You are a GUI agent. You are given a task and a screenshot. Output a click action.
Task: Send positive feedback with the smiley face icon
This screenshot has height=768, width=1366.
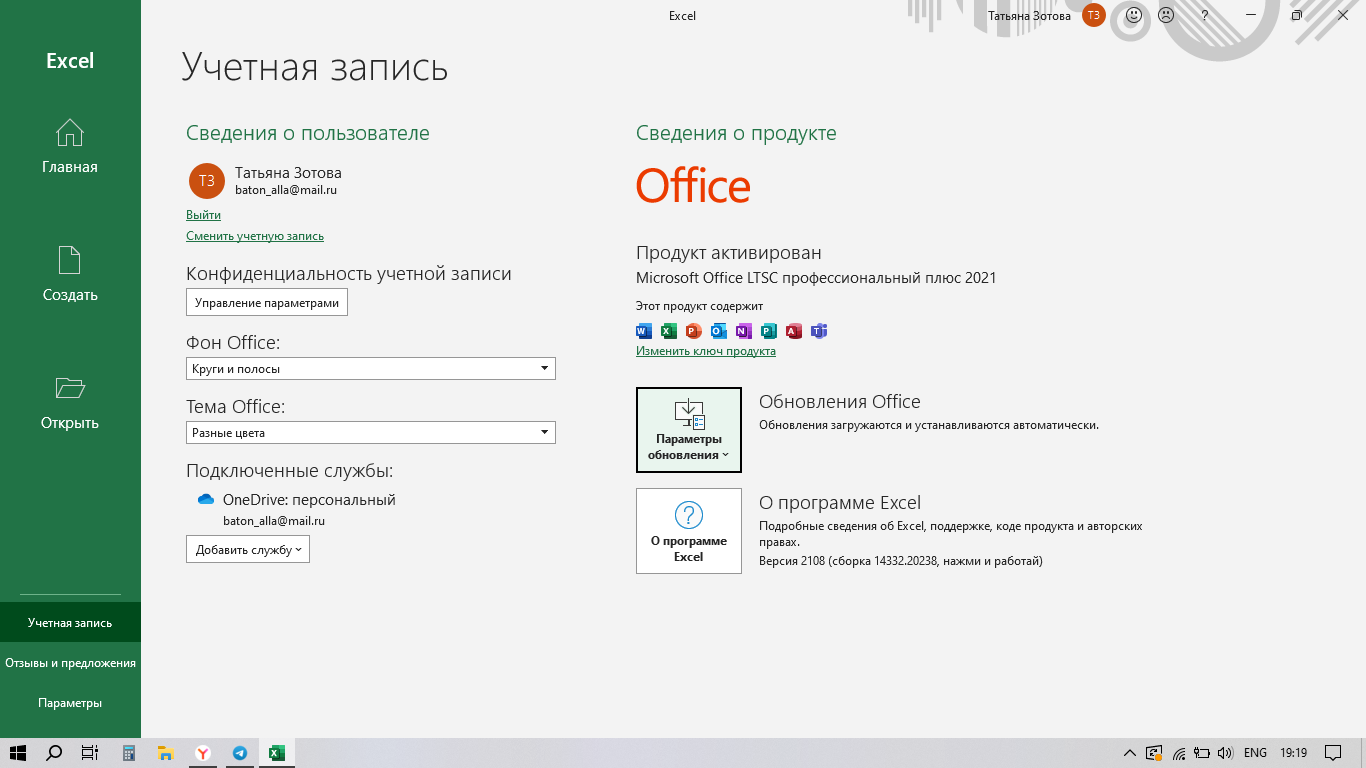point(1134,15)
